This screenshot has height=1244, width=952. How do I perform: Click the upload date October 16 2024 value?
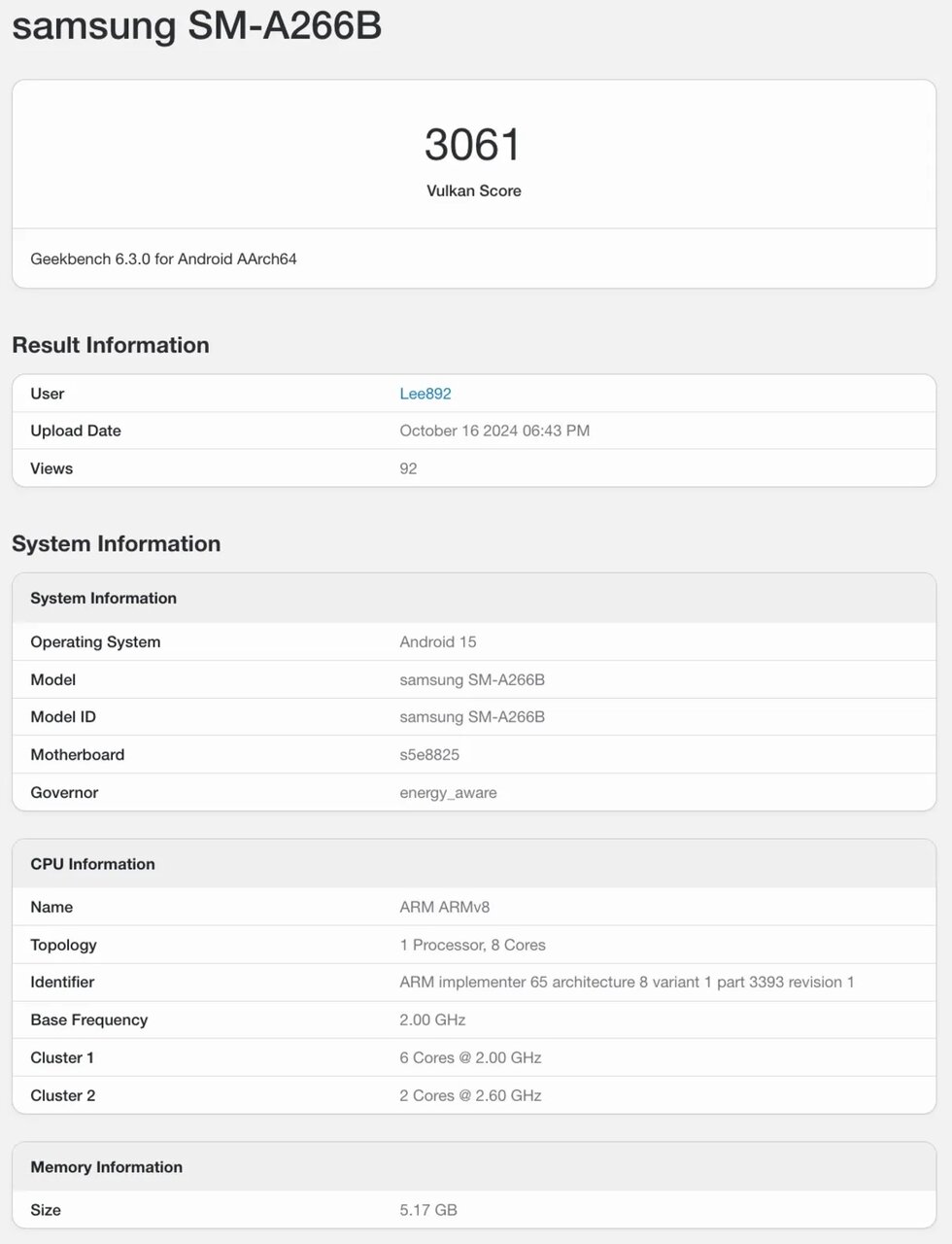493,431
